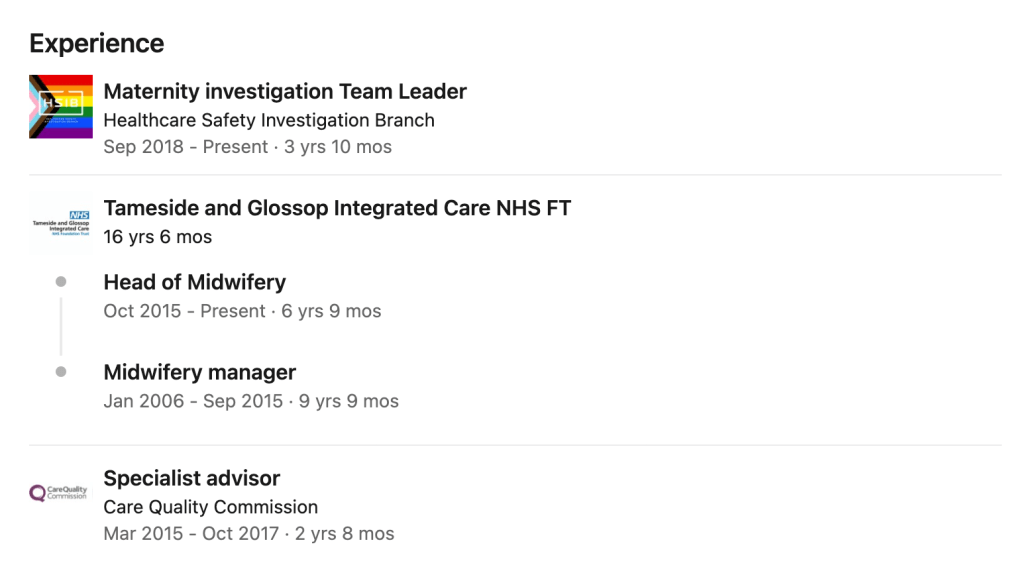1023x571 pixels.
Task: Click the Care Quality Commission logo
Action: click(59, 493)
